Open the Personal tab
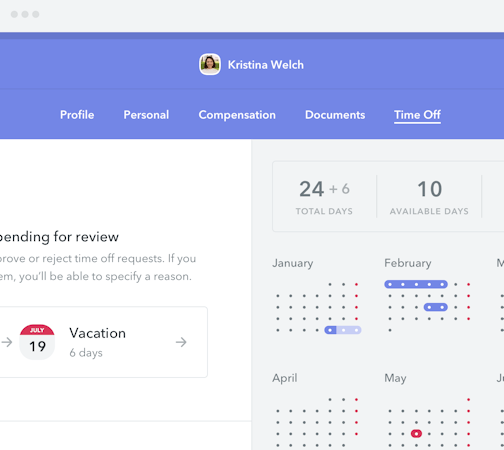 (x=146, y=115)
